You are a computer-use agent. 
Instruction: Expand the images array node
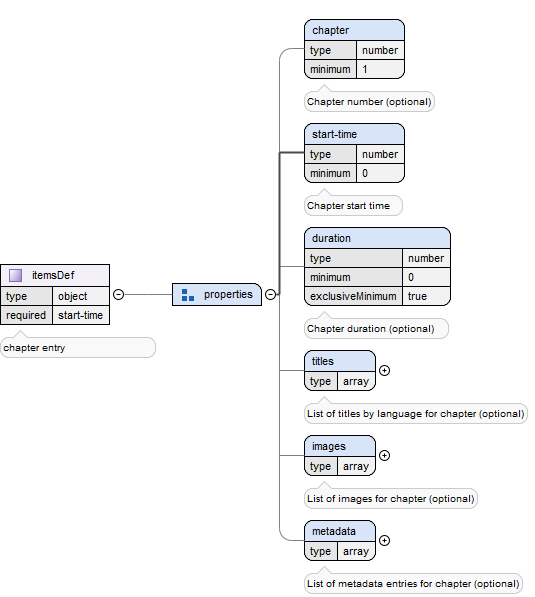(x=385, y=455)
